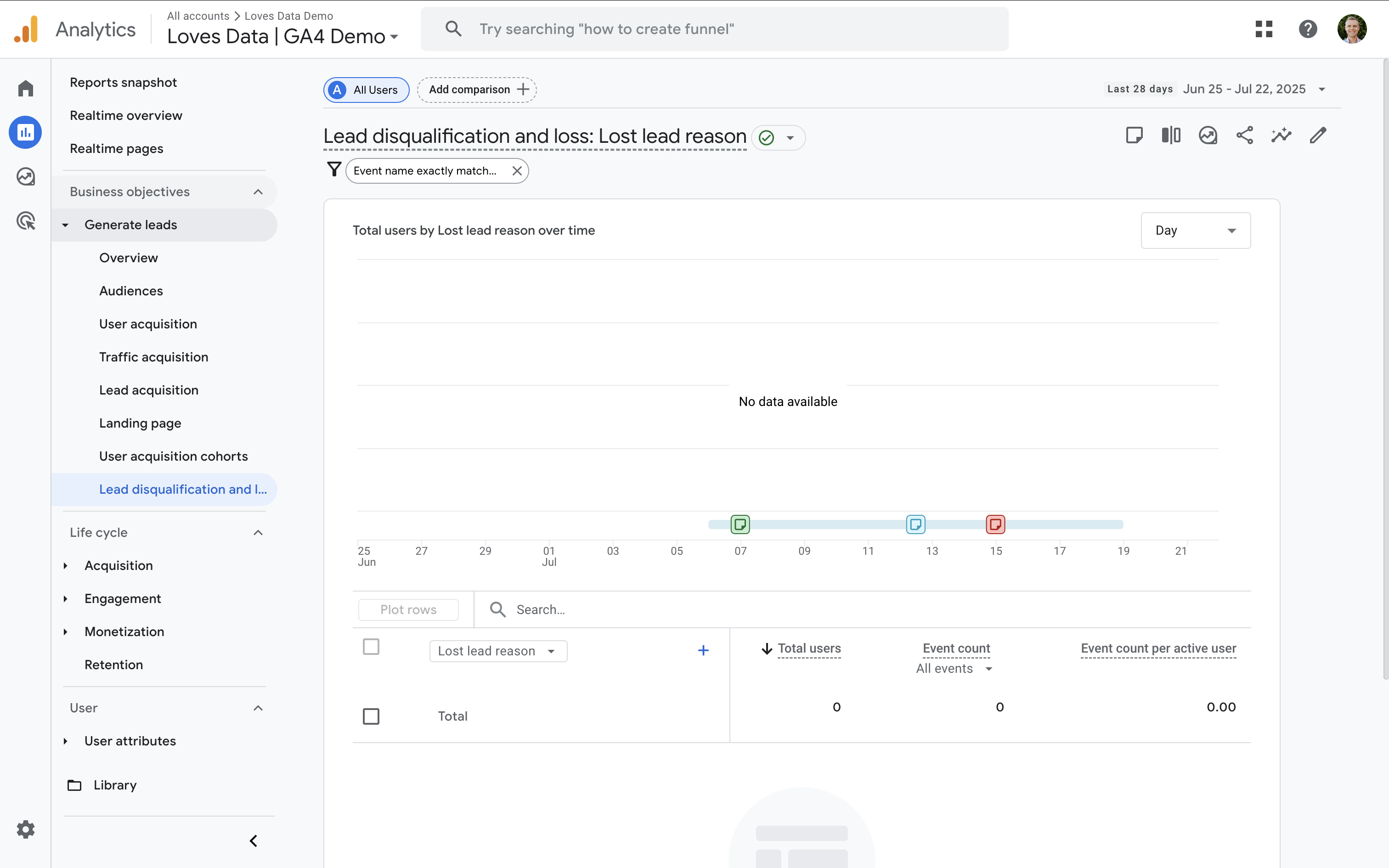Open the Home icon in left rail

coord(25,88)
